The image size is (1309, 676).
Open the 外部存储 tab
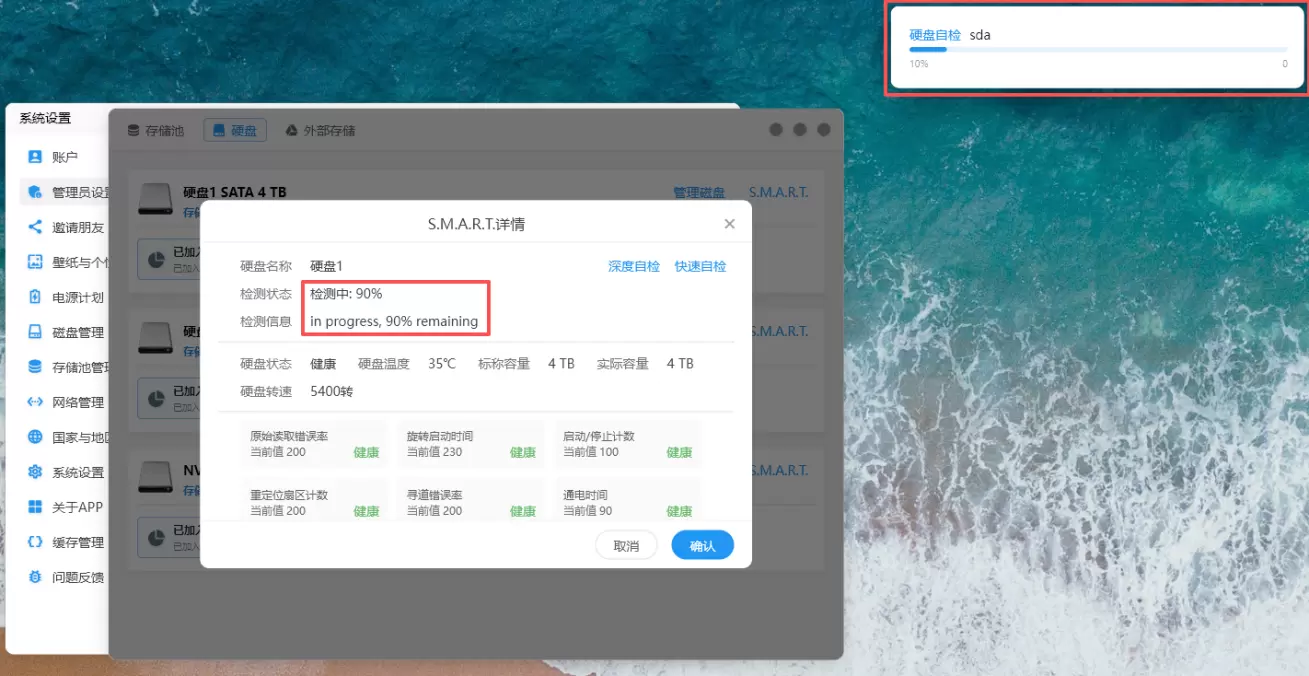(320, 131)
